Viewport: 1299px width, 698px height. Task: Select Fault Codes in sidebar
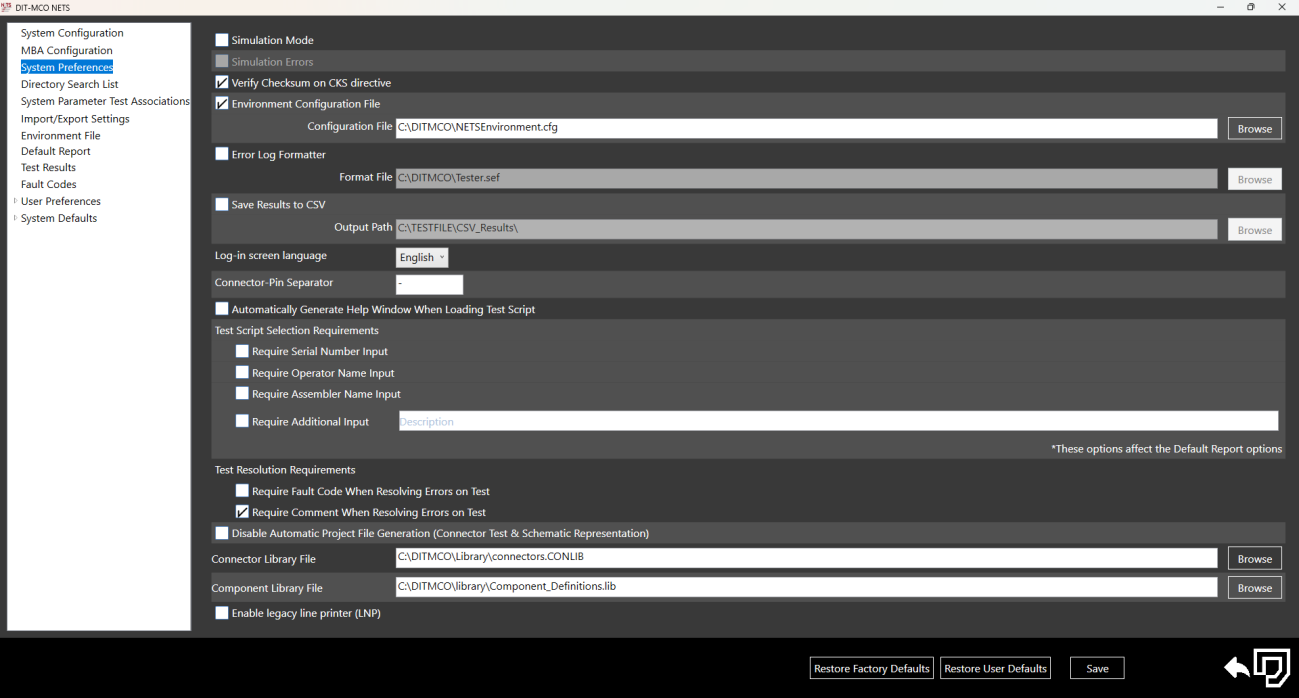coord(49,184)
